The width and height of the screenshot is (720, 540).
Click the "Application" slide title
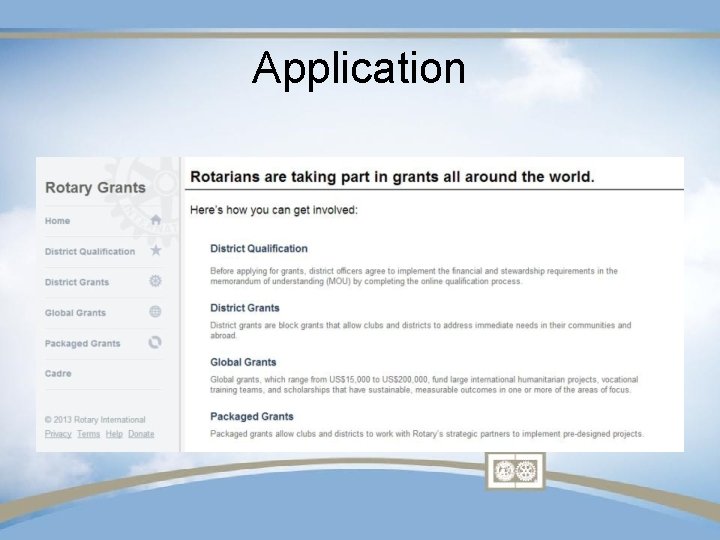pyautogui.click(x=359, y=69)
